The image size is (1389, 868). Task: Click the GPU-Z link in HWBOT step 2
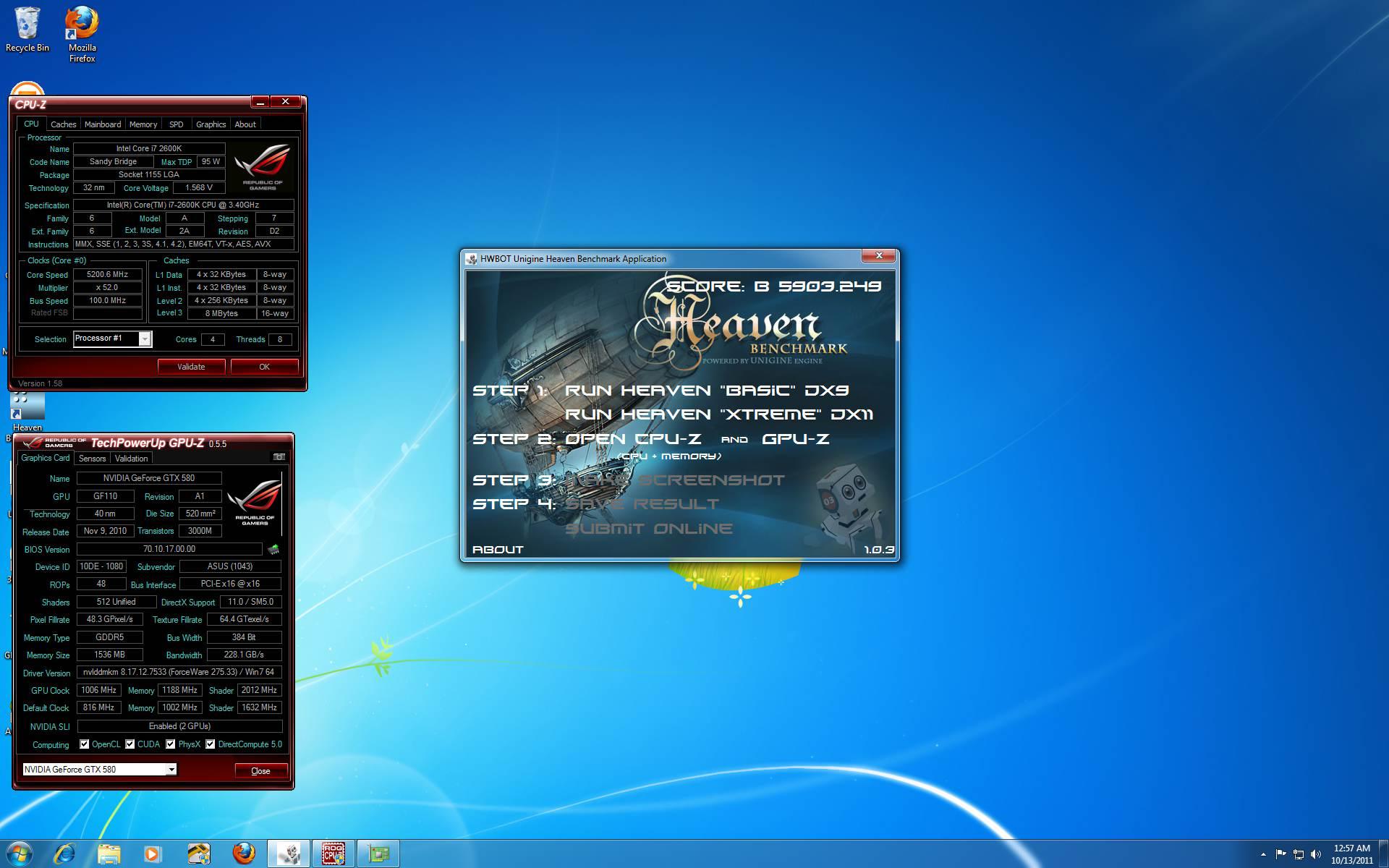tap(796, 439)
